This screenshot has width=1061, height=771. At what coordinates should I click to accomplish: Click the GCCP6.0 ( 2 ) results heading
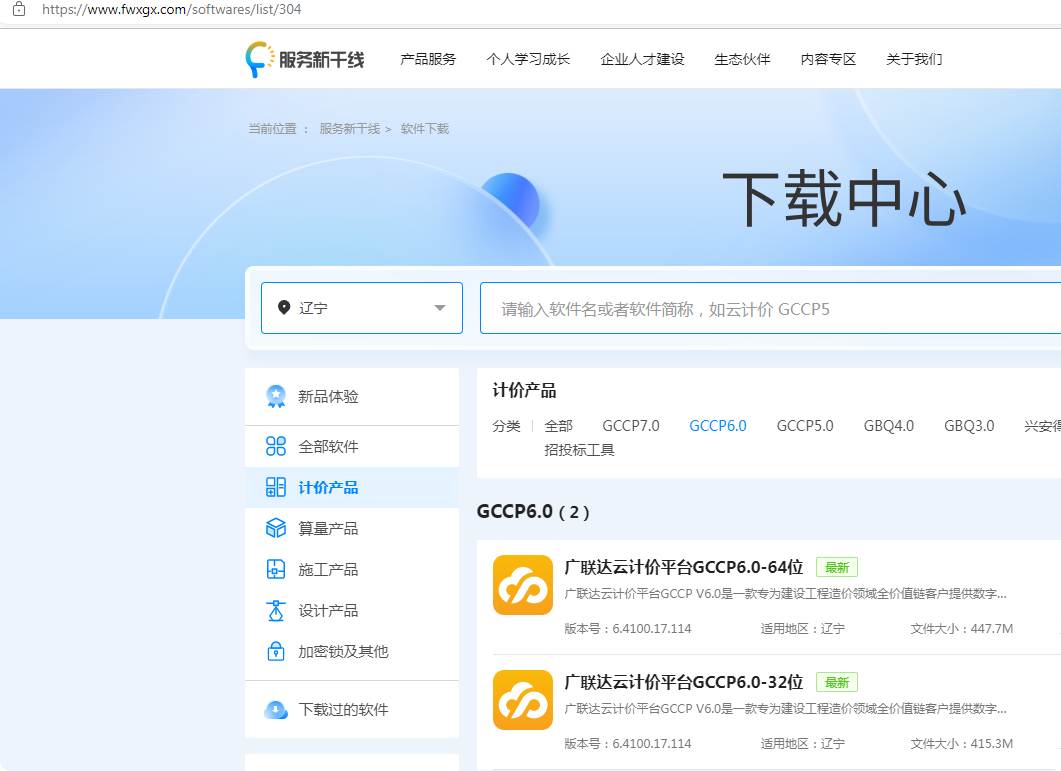tap(533, 512)
